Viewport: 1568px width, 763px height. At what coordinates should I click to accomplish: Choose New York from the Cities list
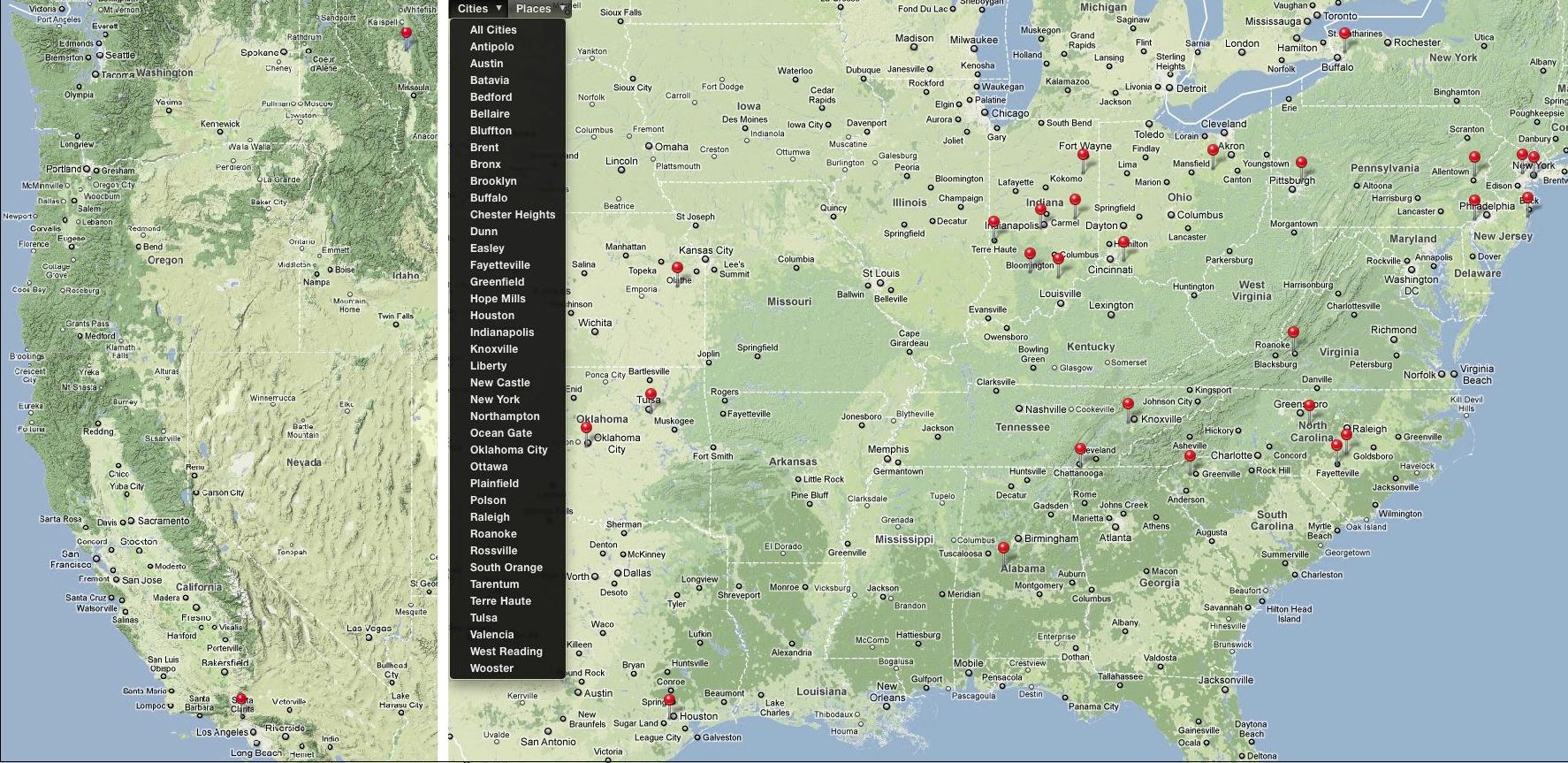click(x=495, y=400)
